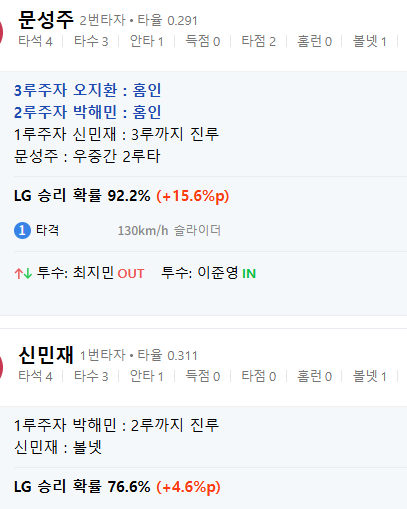Select 3루주자 오지환 홈인 play line

88,90
